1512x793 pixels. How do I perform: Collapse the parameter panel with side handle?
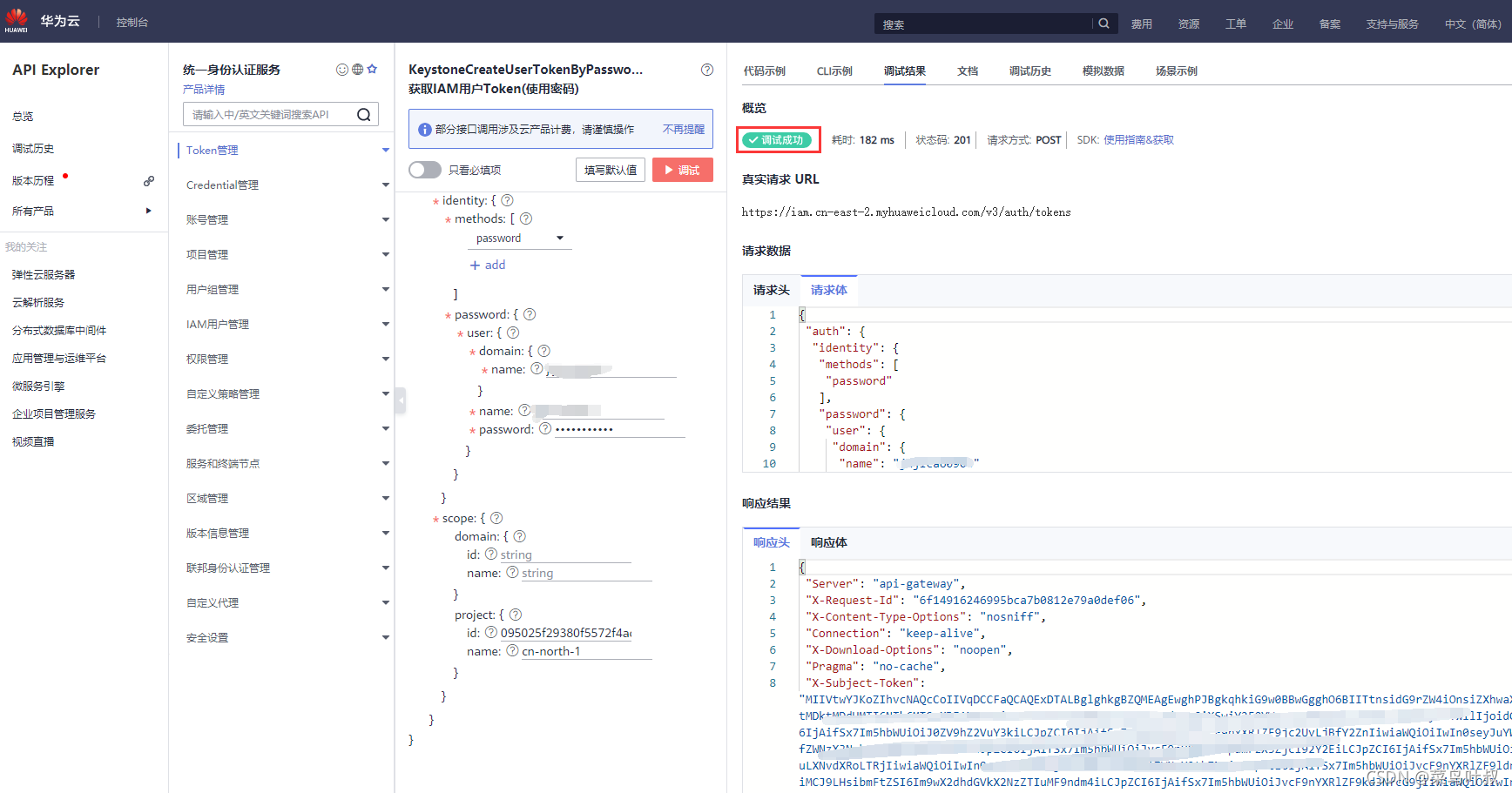click(x=401, y=400)
